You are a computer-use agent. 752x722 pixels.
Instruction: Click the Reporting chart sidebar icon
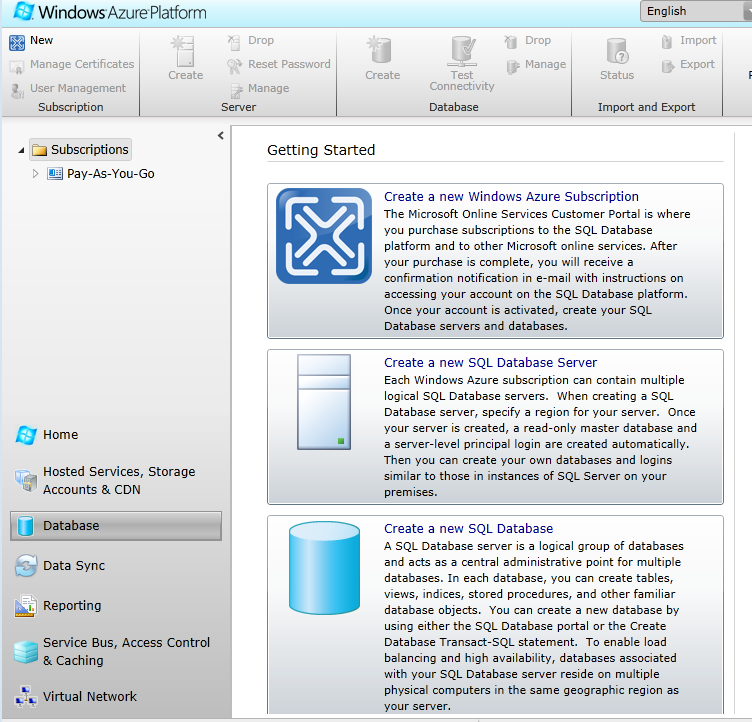(x=26, y=606)
